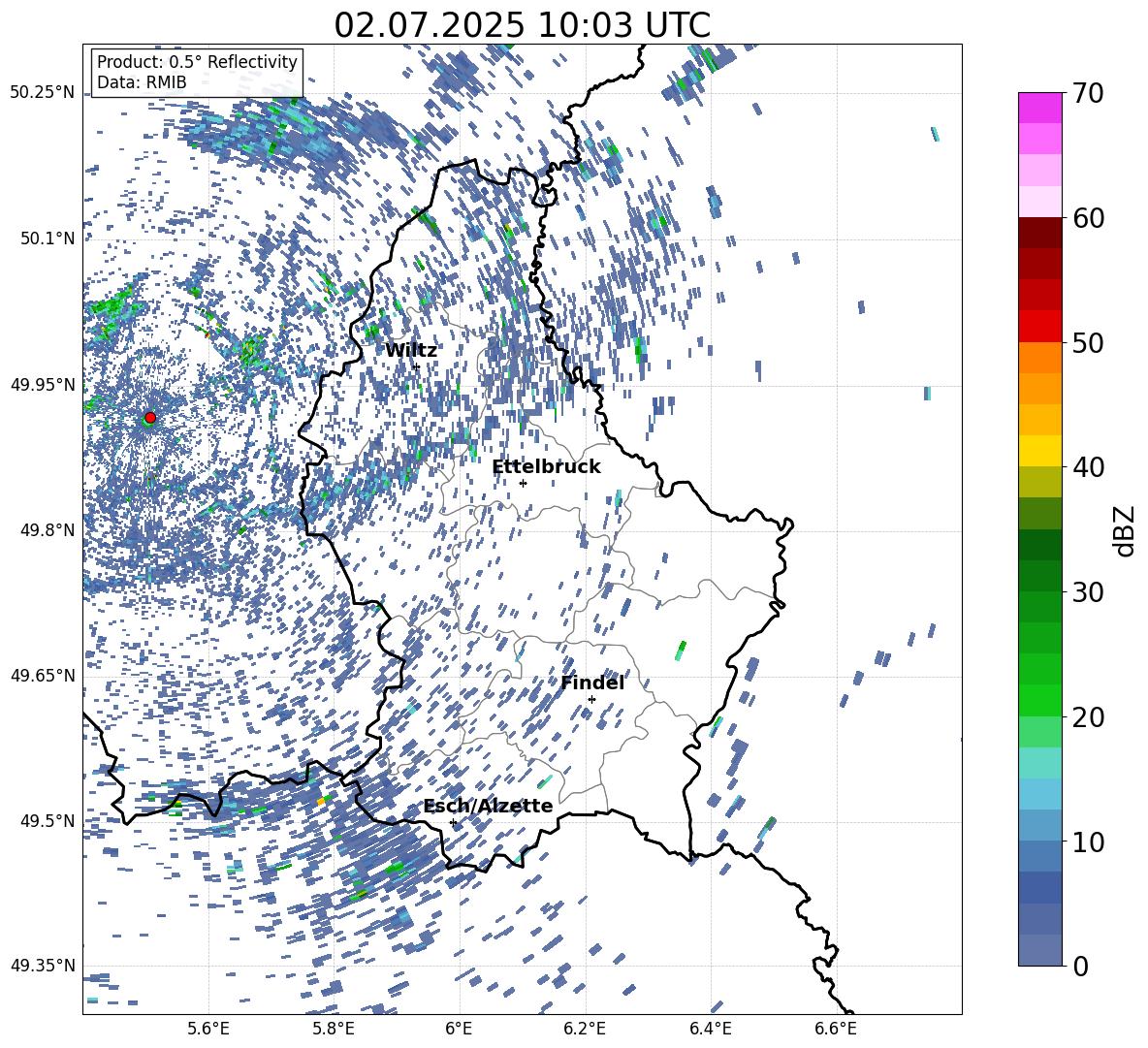1148x1048 pixels.
Task: Click the Esch/Alzette city label
Action: [488, 807]
